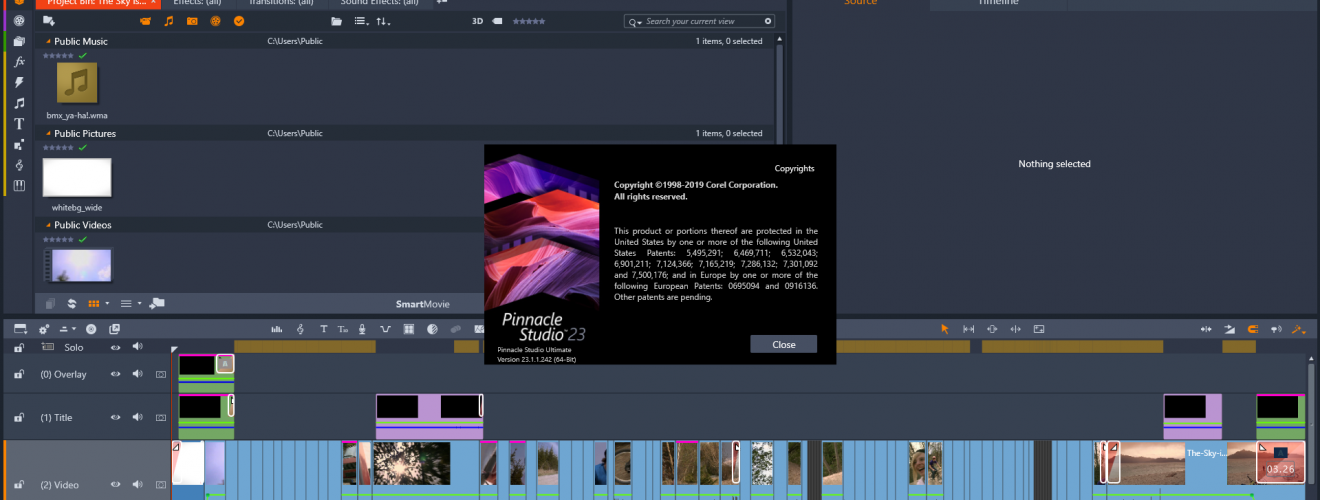Image resolution: width=1320 pixels, height=500 pixels.
Task: Click the Close button in Copyrights dialog
Action: click(783, 344)
